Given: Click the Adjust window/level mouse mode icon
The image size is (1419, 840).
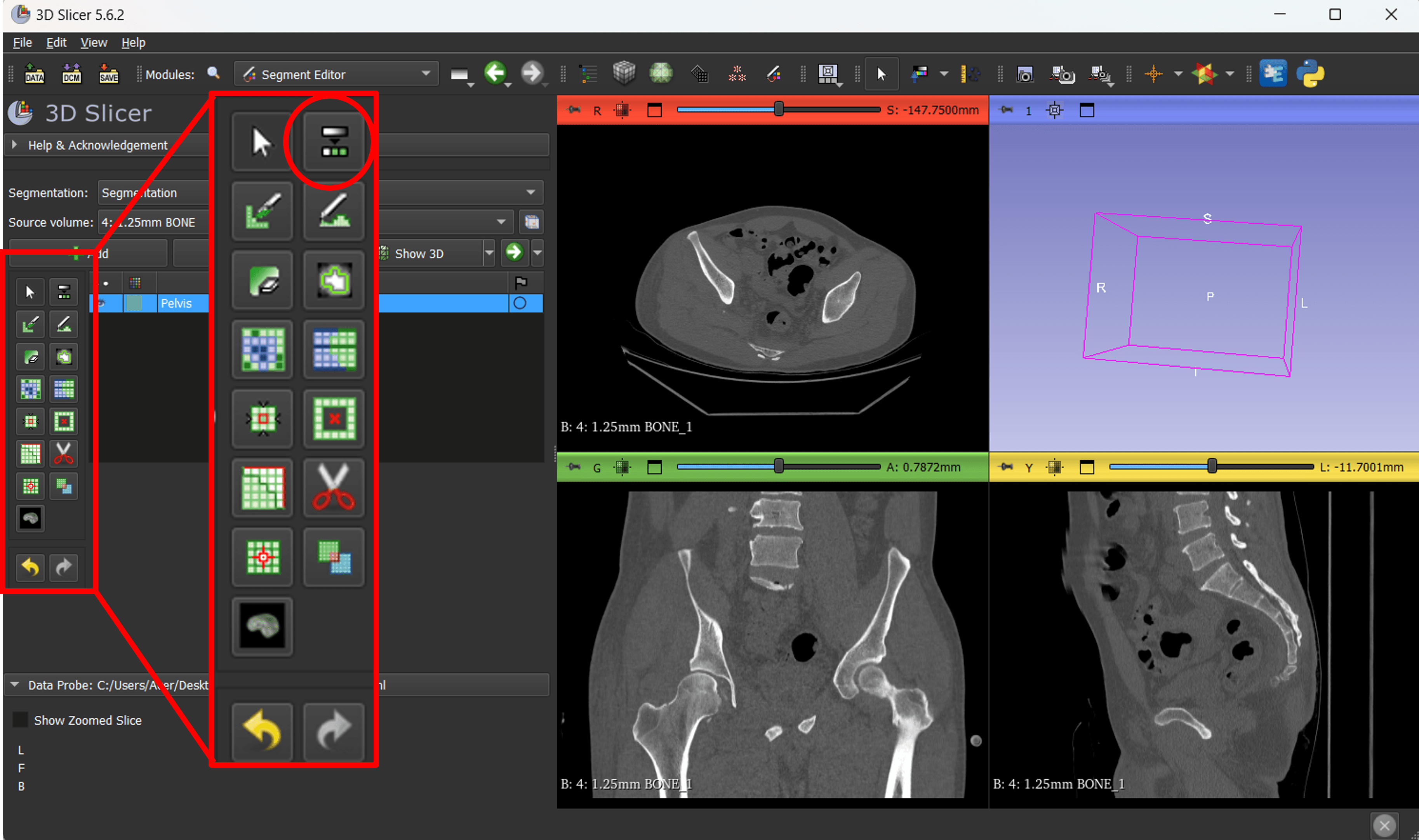Looking at the screenshot, I should (x=919, y=73).
